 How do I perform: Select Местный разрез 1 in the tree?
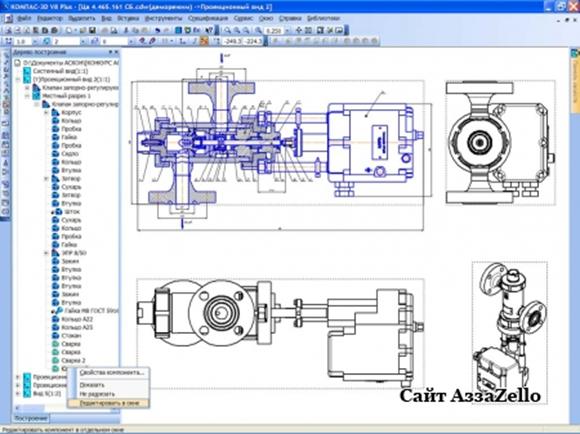pyautogui.click(x=66, y=96)
